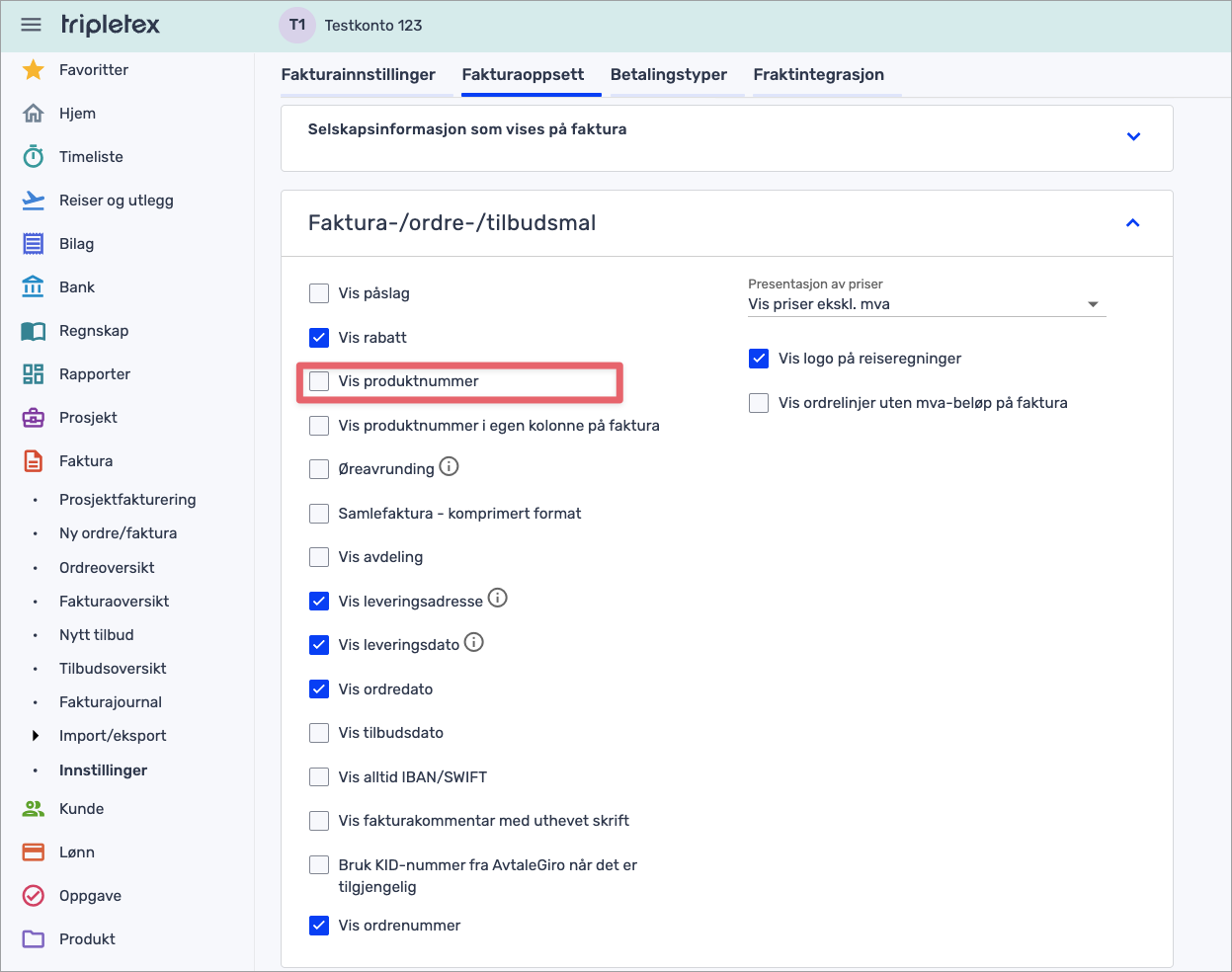
Task: Collapse the Faktura-/ordre-/tilbudsmal section
Action: pyautogui.click(x=1132, y=223)
